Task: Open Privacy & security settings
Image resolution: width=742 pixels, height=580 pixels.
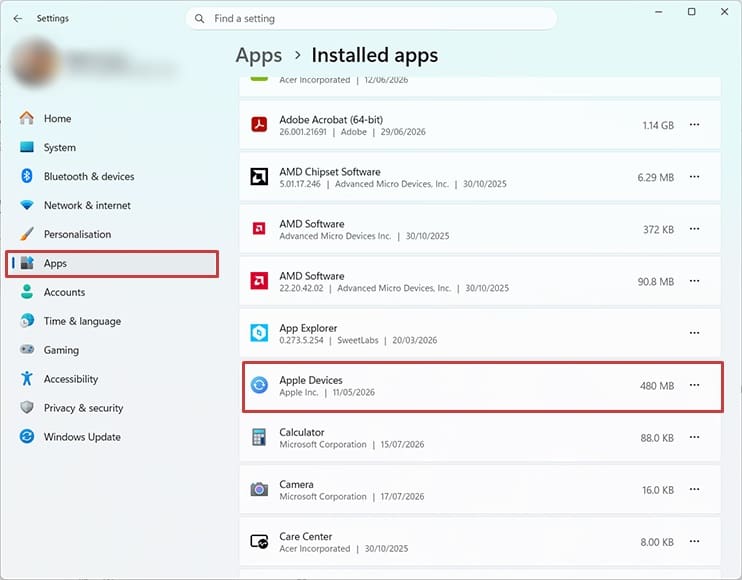Action: [112, 407]
